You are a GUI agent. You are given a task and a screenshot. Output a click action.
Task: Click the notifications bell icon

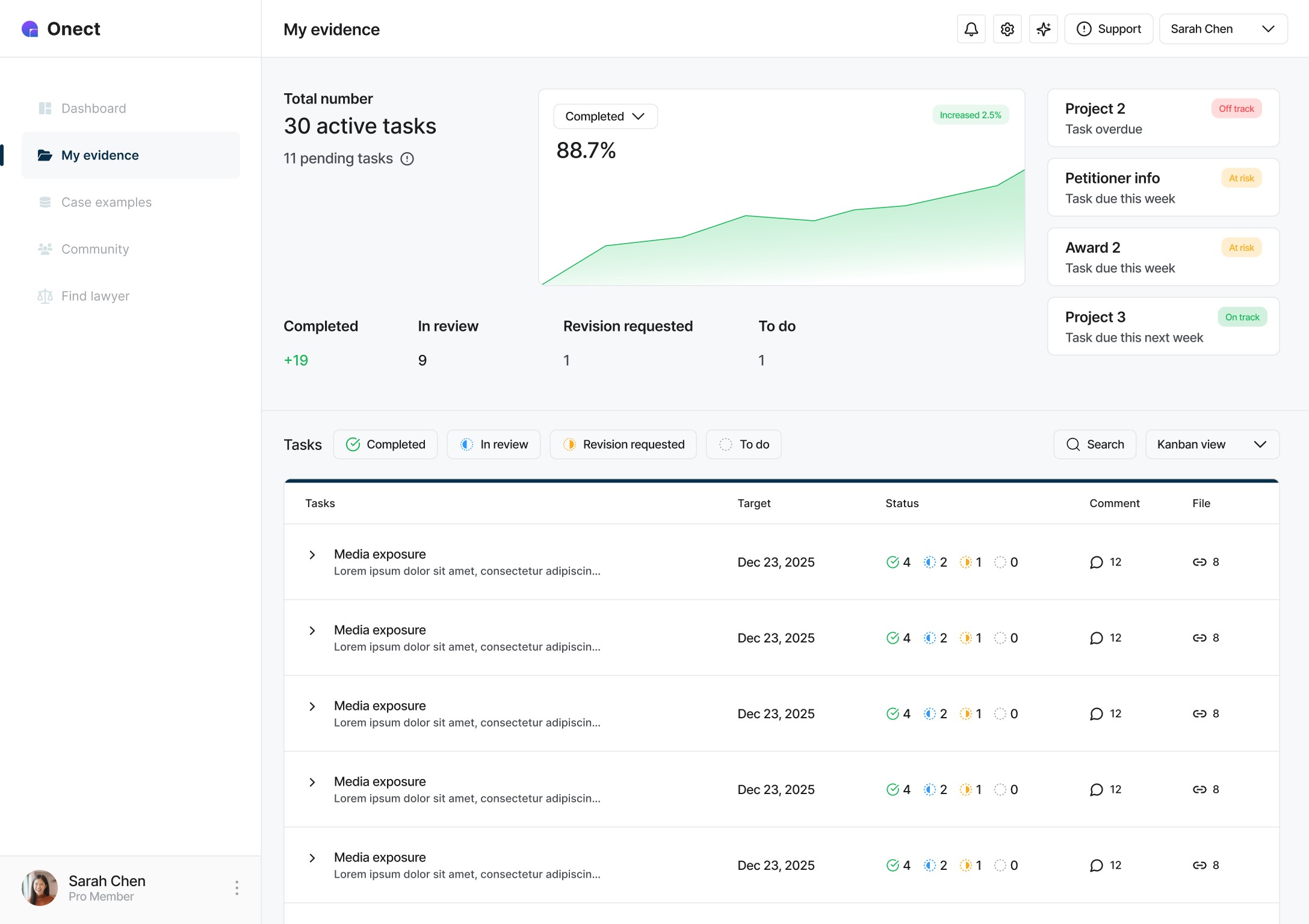pos(971,29)
